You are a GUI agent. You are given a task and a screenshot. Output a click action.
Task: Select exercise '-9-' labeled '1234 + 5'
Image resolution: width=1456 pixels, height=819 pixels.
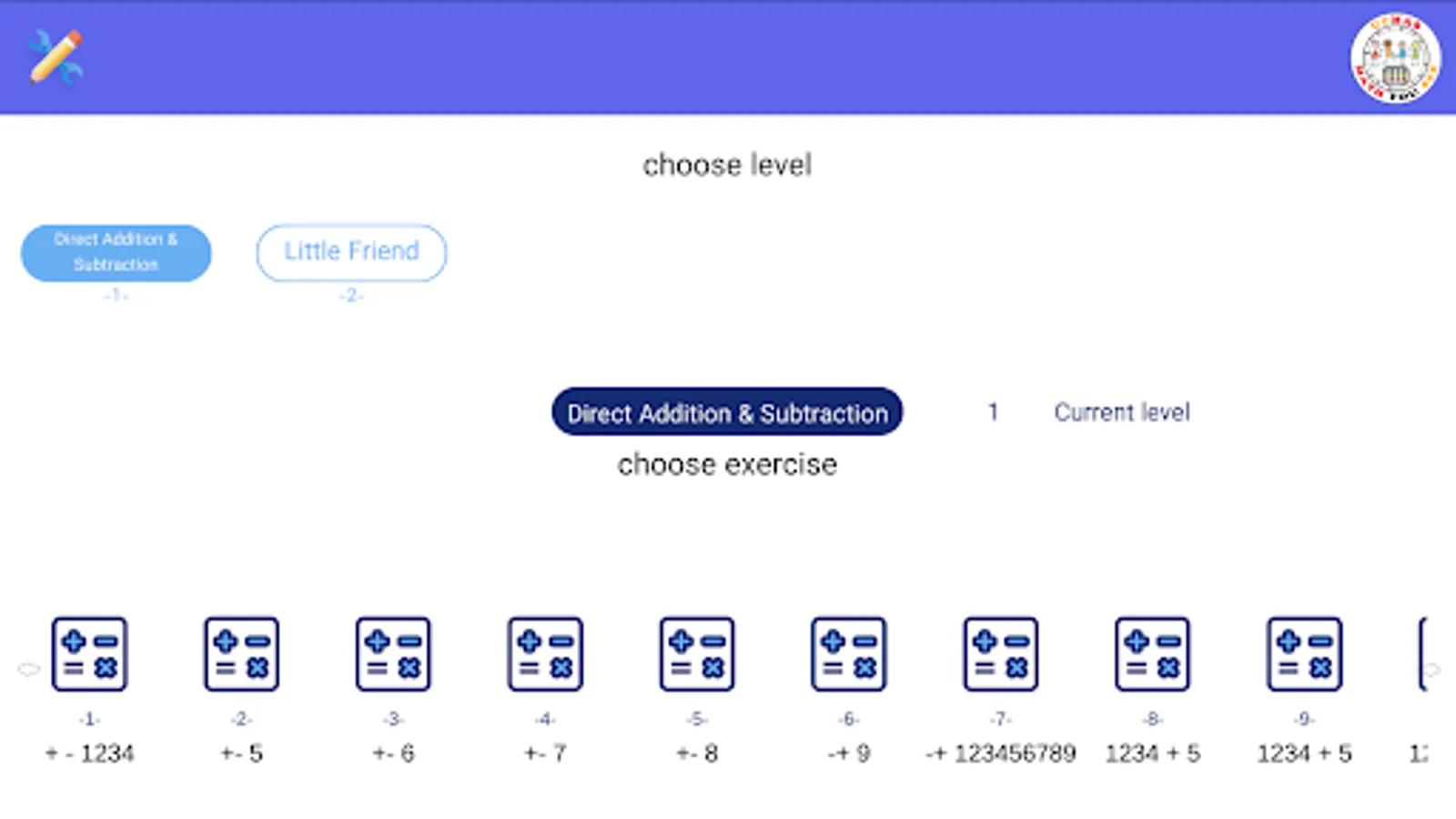point(1304,653)
